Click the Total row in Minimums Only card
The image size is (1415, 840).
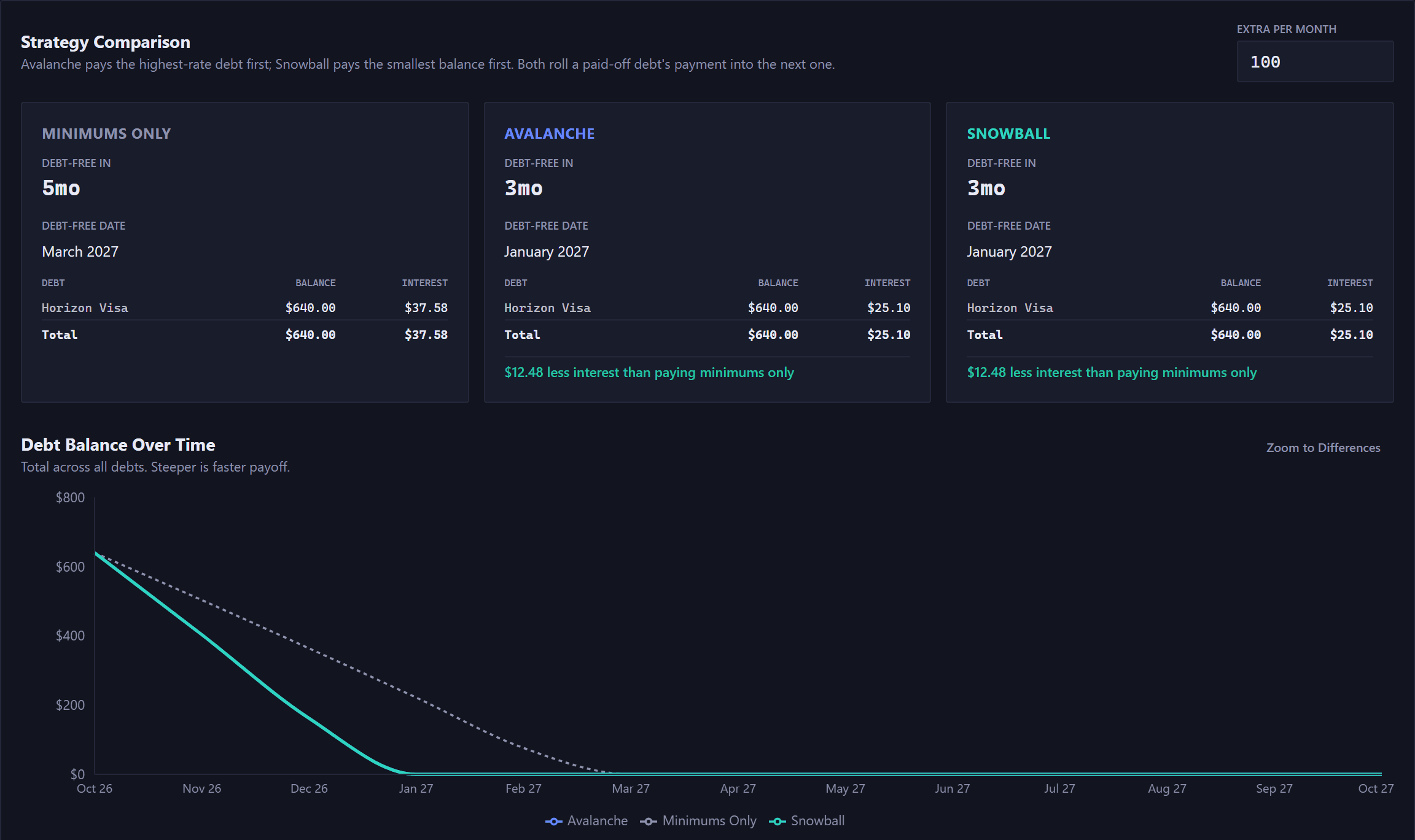244,335
